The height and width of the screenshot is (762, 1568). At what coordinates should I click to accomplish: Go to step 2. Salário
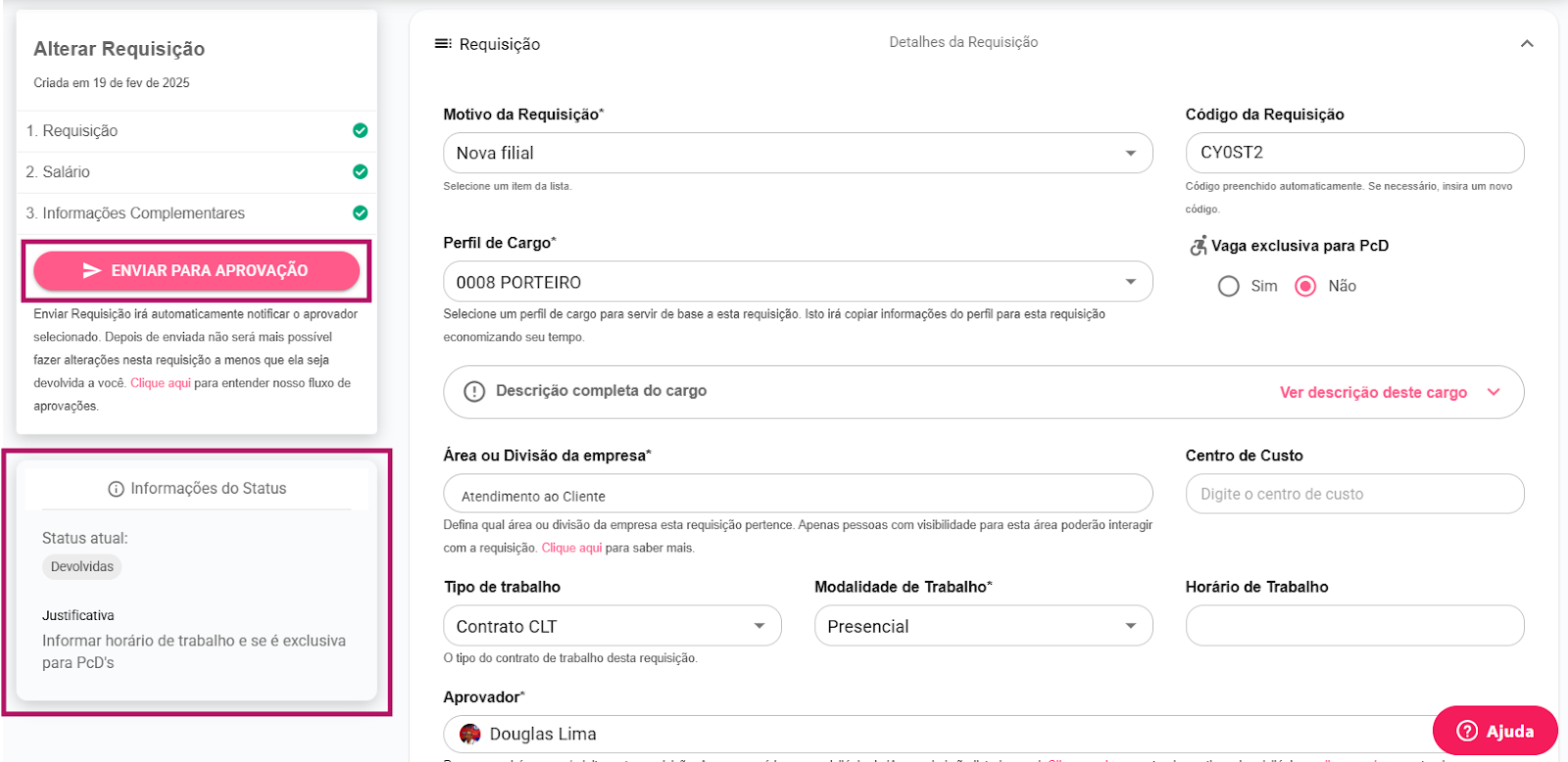pos(67,171)
